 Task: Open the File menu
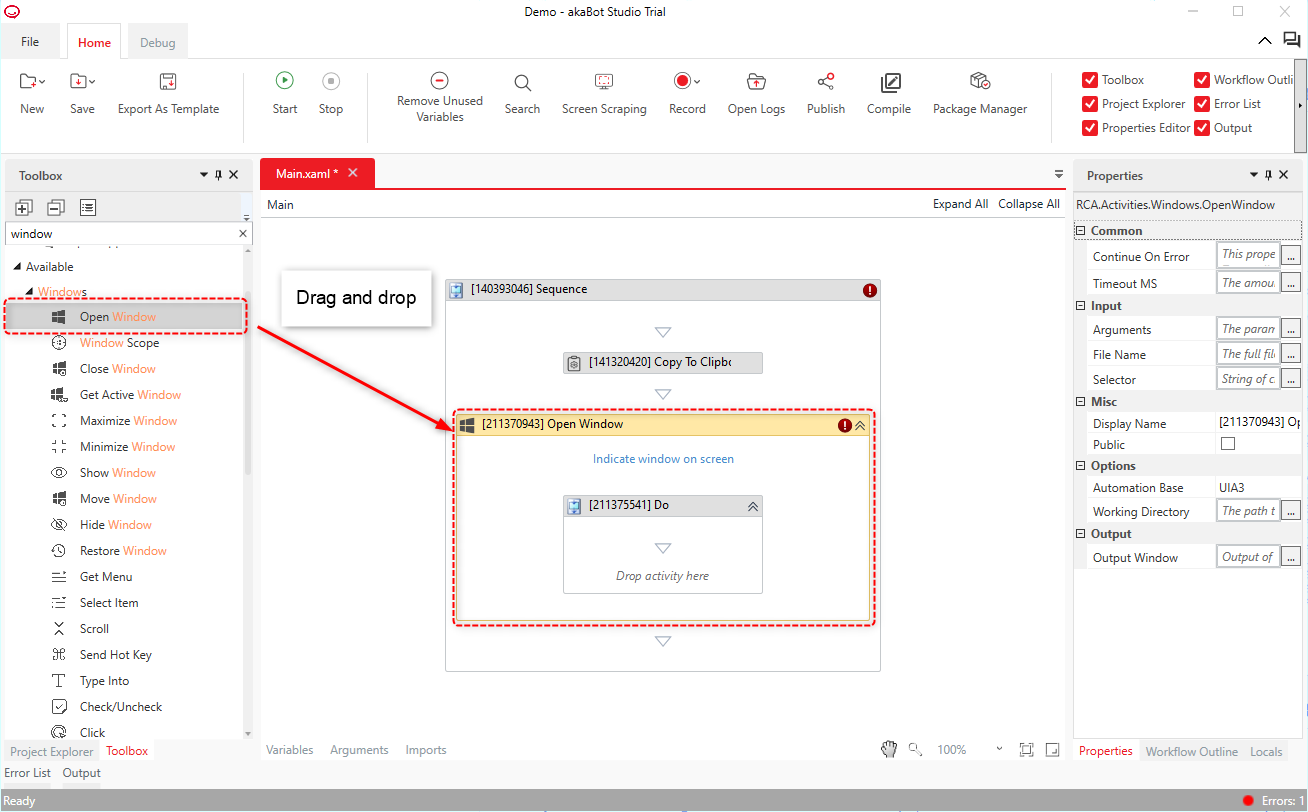click(x=30, y=42)
